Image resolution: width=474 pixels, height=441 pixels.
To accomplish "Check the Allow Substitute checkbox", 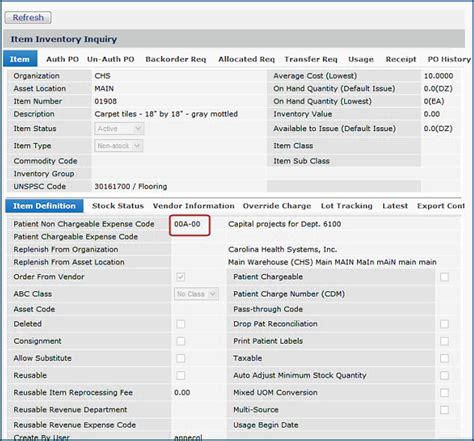I will (x=181, y=358).
